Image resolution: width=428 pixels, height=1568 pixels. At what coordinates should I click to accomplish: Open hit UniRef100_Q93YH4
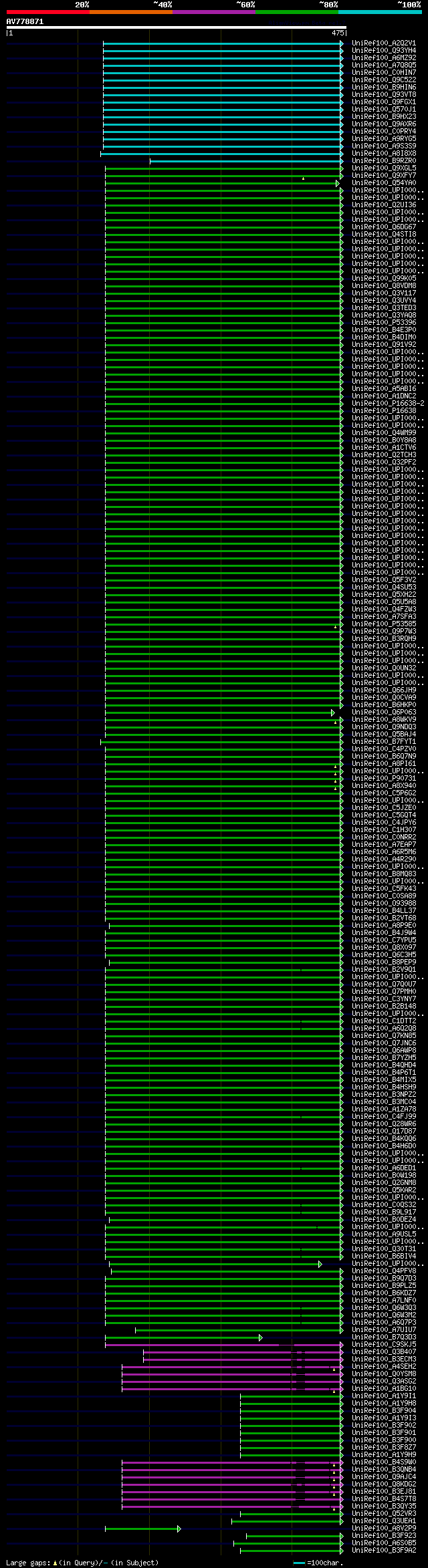click(384, 50)
